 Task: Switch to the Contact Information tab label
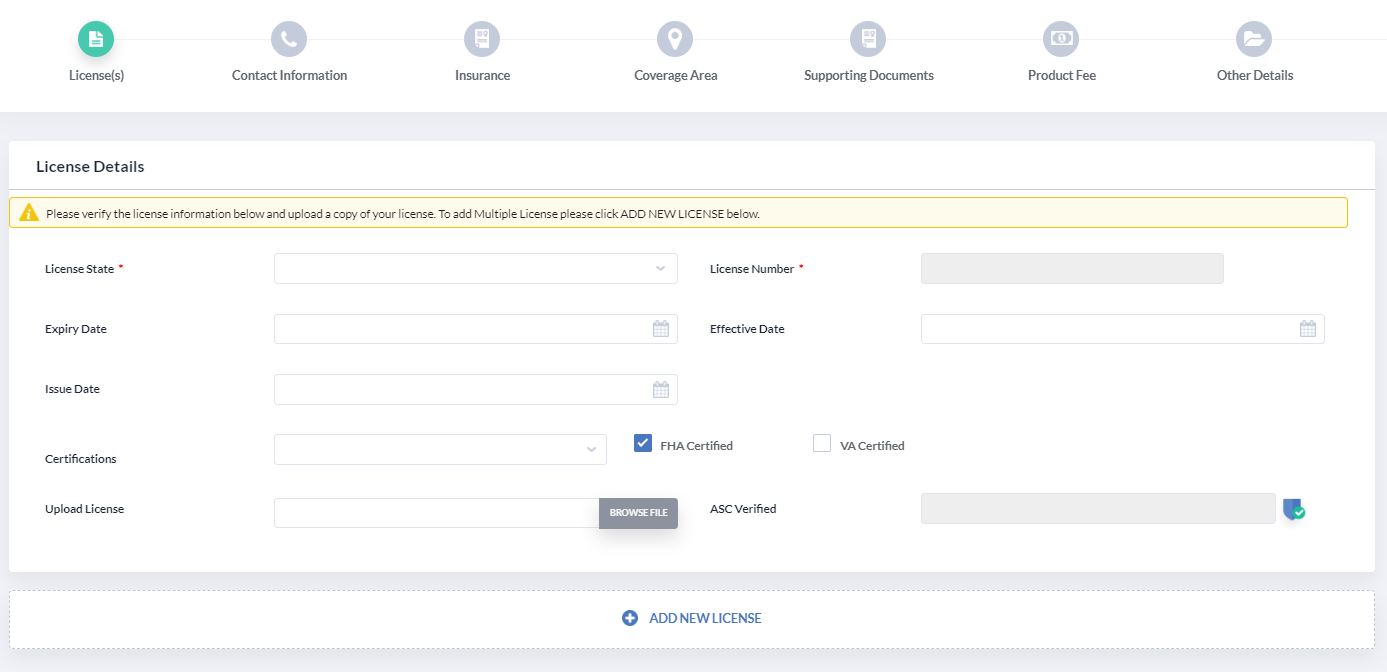tap(289, 75)
